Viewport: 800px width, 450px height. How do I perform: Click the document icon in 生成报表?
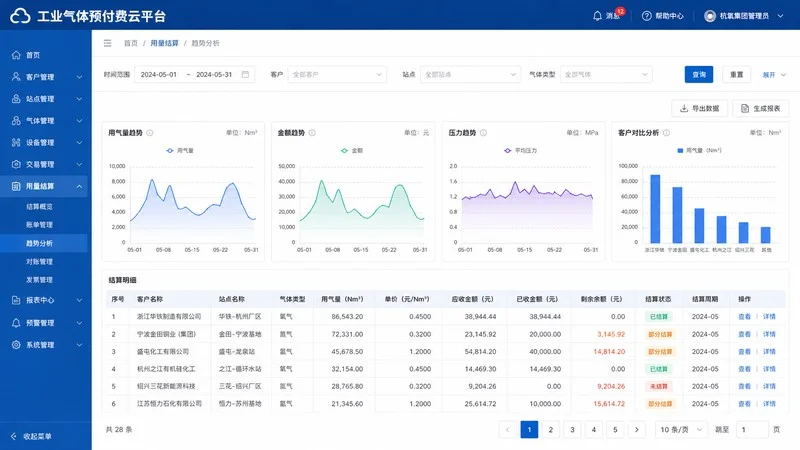point(745,108)
